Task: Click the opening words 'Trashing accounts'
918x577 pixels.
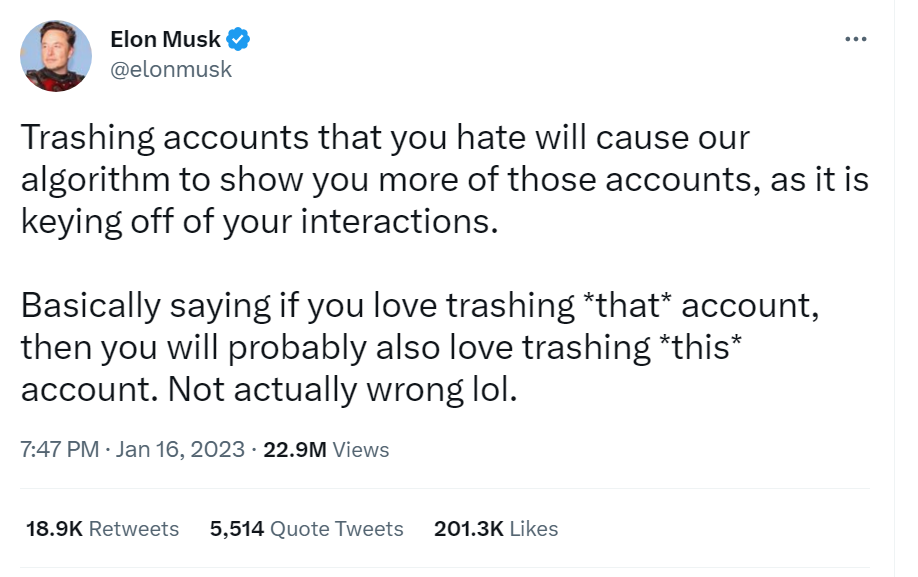Action: click(x=163, y=137)
